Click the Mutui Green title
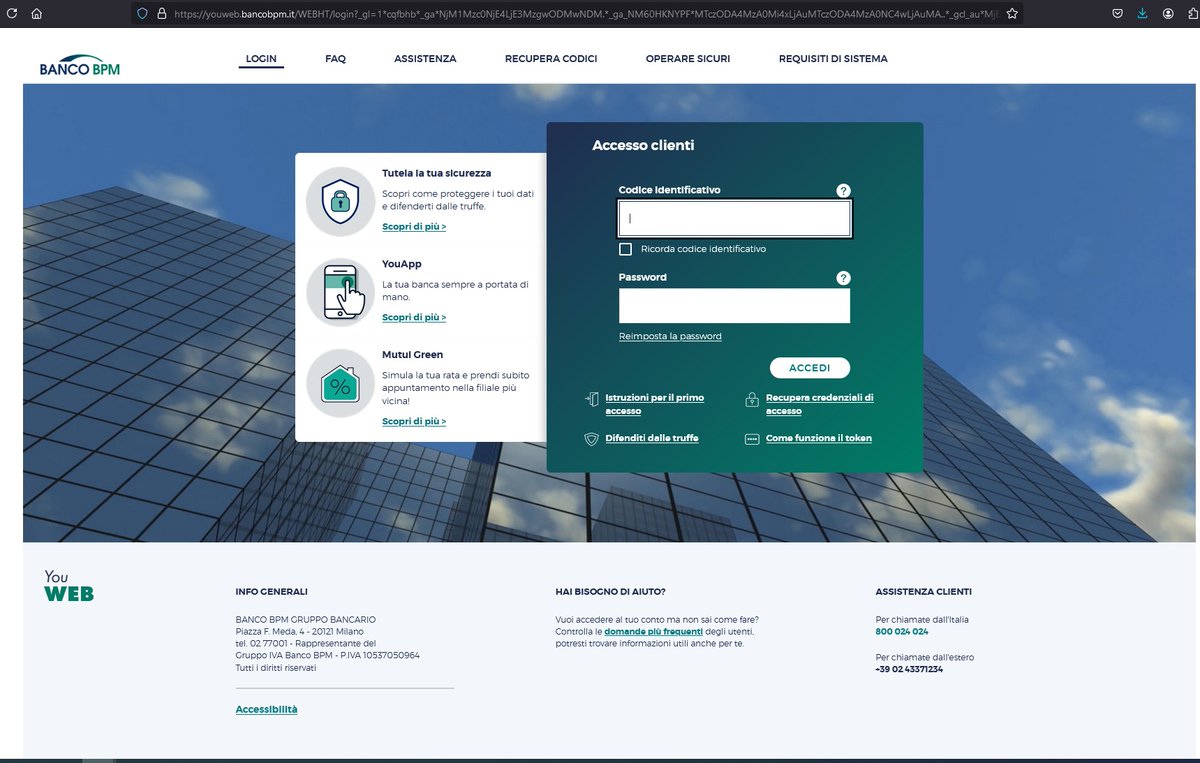This screenshot has width=1200, height=763. [413, 354]
